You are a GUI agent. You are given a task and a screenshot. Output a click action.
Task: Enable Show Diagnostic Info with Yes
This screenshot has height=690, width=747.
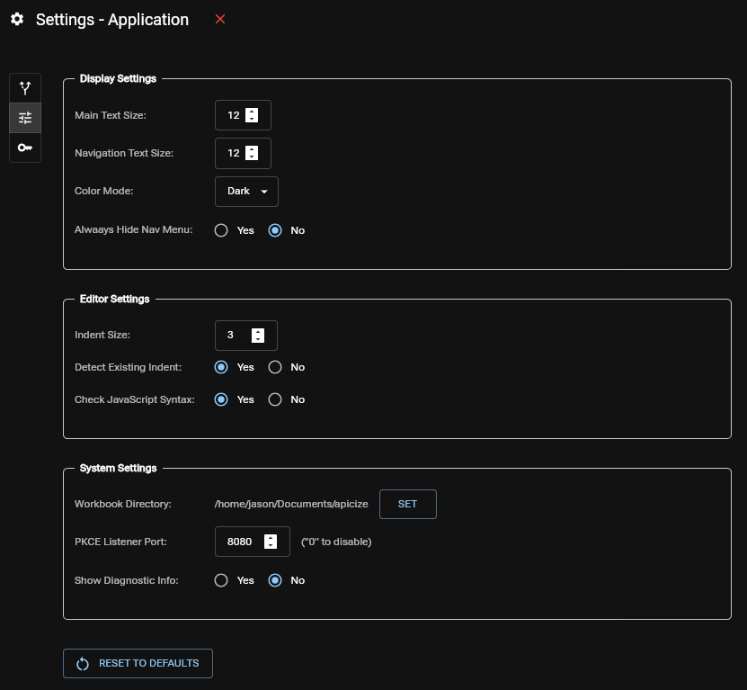(x=222, y=580)
